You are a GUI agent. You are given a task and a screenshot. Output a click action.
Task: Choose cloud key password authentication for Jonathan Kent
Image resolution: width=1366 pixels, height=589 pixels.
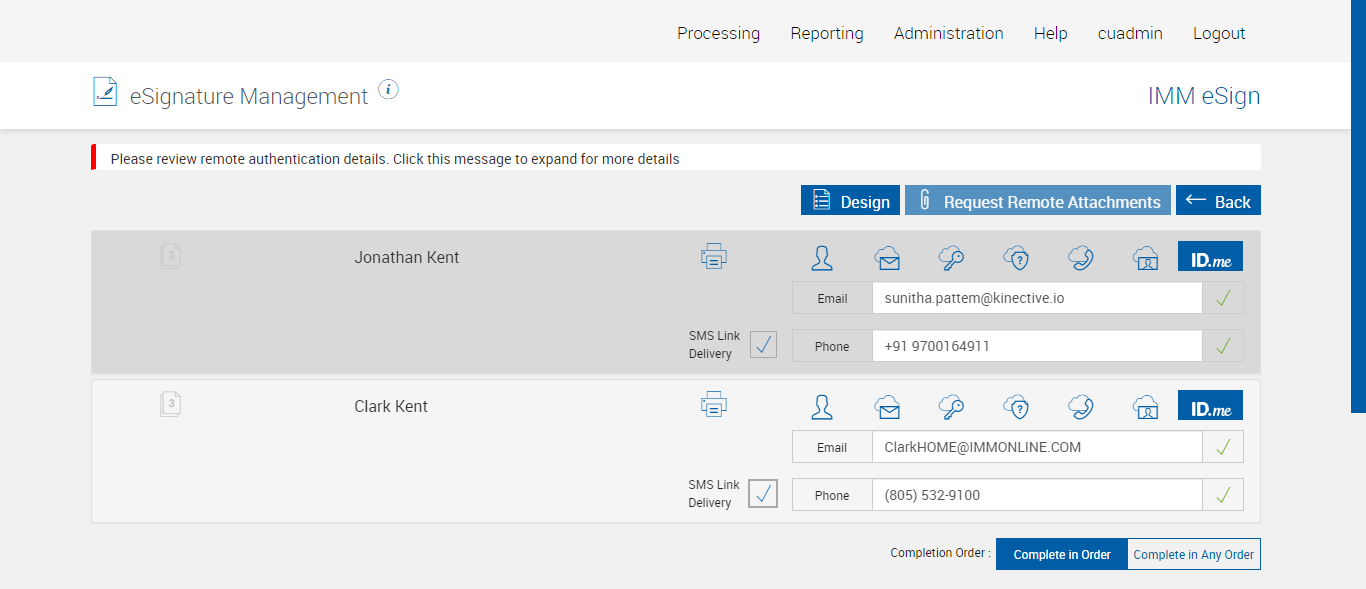(951, 258)
